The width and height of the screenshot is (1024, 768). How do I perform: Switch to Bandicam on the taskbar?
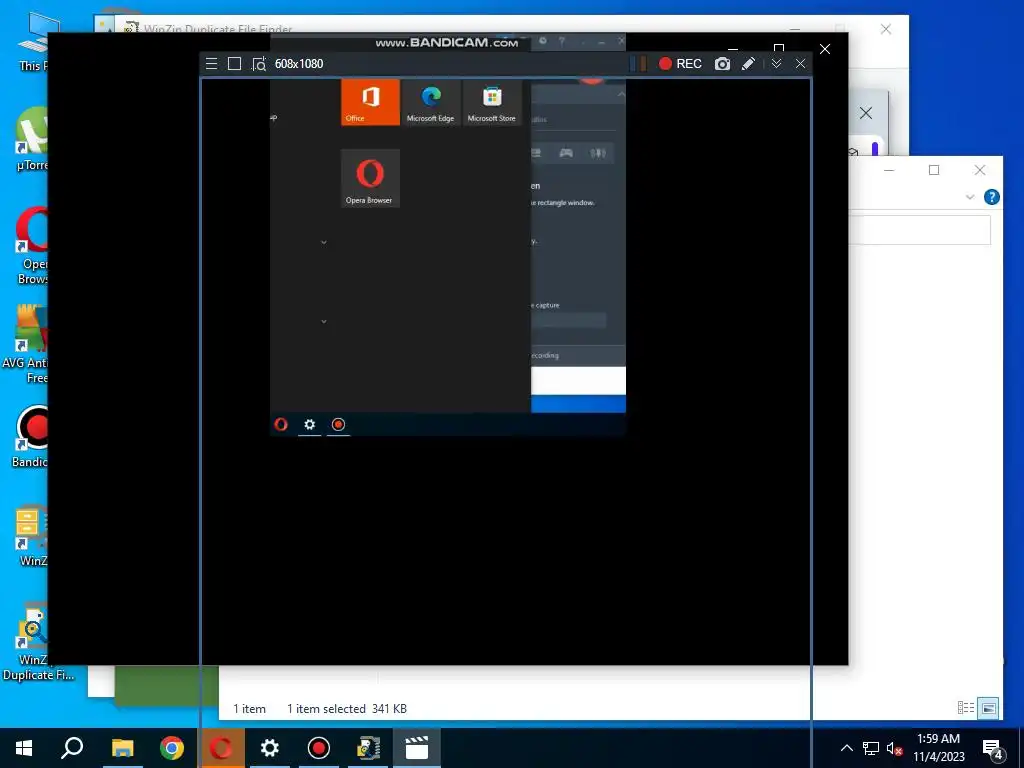[319, 748]
